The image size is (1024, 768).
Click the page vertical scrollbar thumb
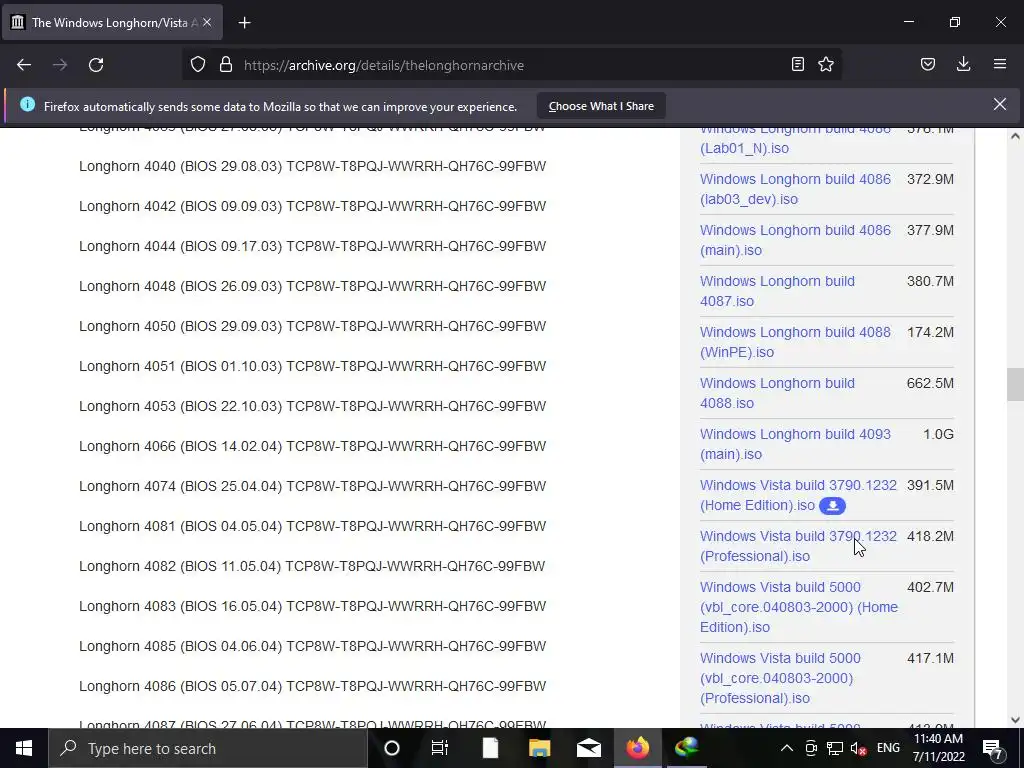pyautogui.click(x=1015, y=385)
